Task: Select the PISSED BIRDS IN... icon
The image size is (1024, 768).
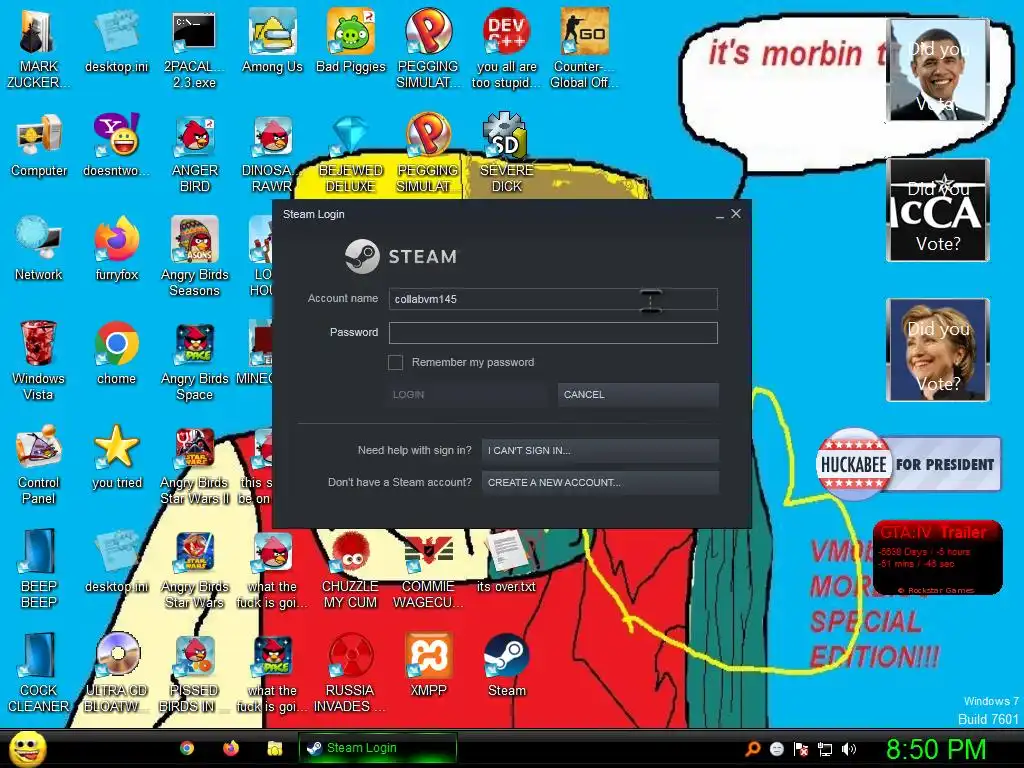Action: [x=194, y=674]
